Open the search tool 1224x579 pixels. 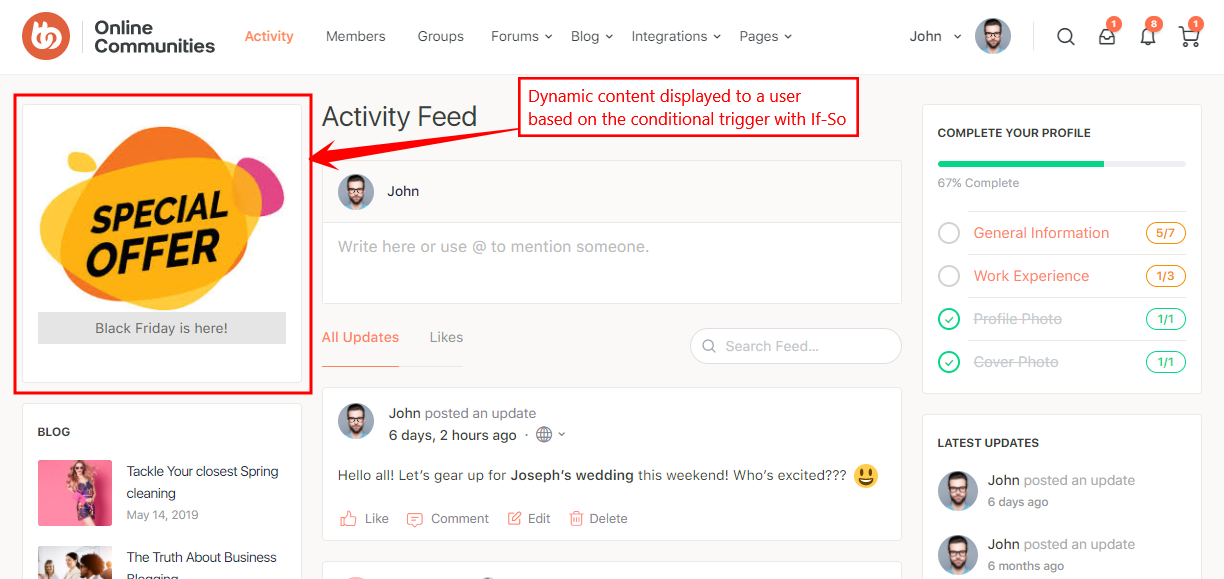tap(1065, 36)
